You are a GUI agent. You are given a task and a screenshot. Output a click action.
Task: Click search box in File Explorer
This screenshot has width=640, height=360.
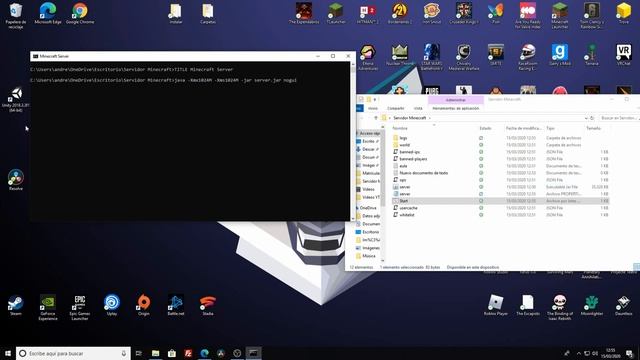[x=619, y=118]
